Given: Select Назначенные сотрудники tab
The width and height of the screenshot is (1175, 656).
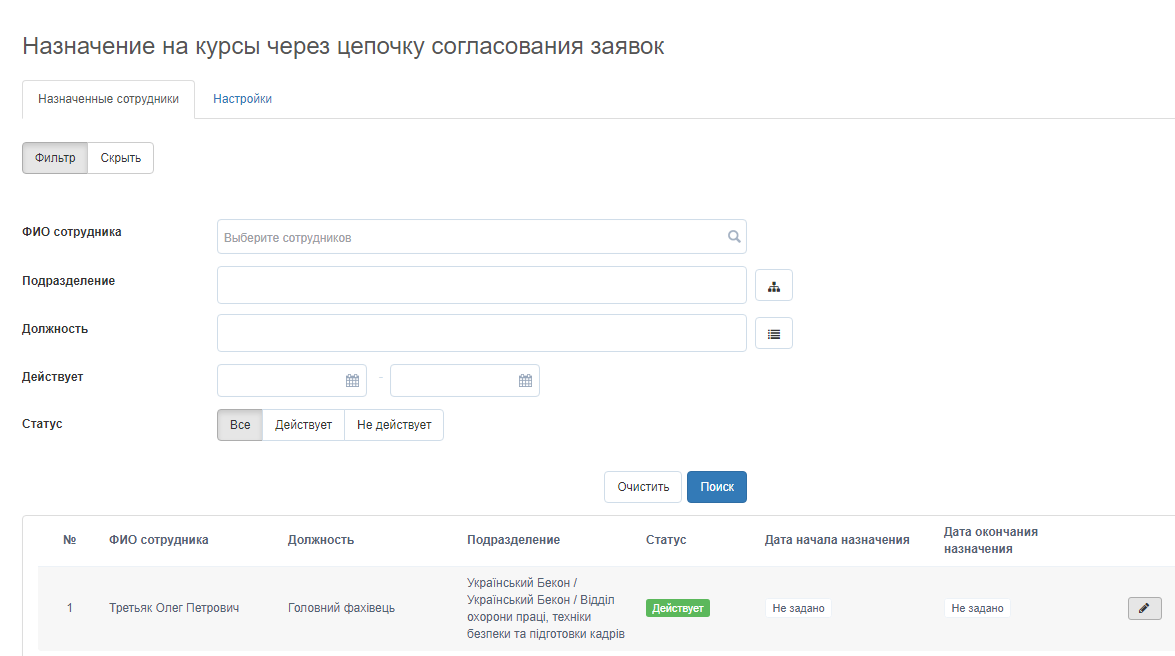Looking at the screenshot, I should click(109, 99).
